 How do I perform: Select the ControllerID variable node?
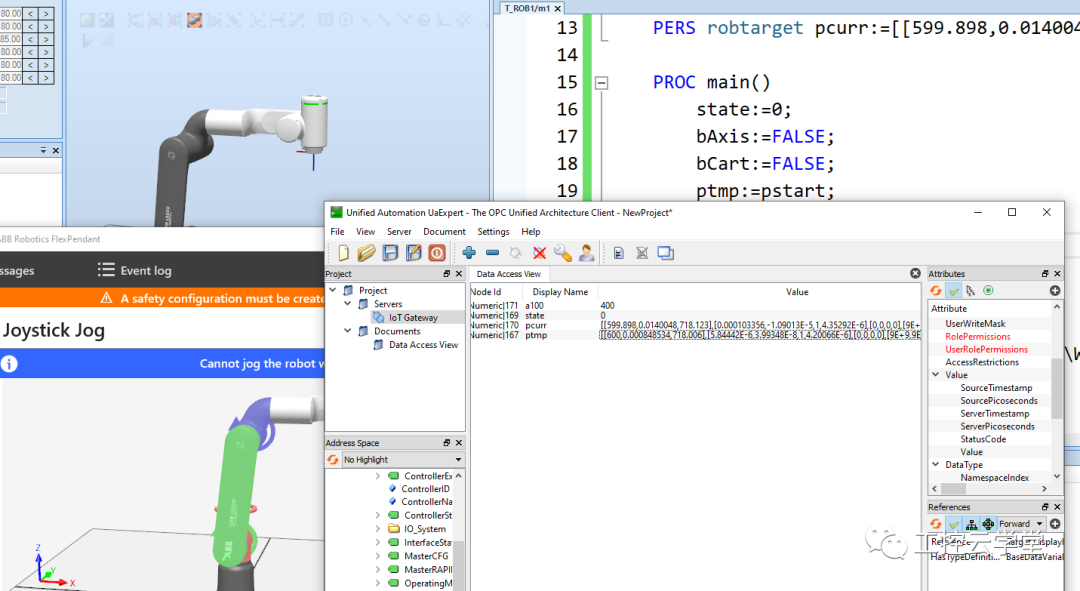coord(425,488)
